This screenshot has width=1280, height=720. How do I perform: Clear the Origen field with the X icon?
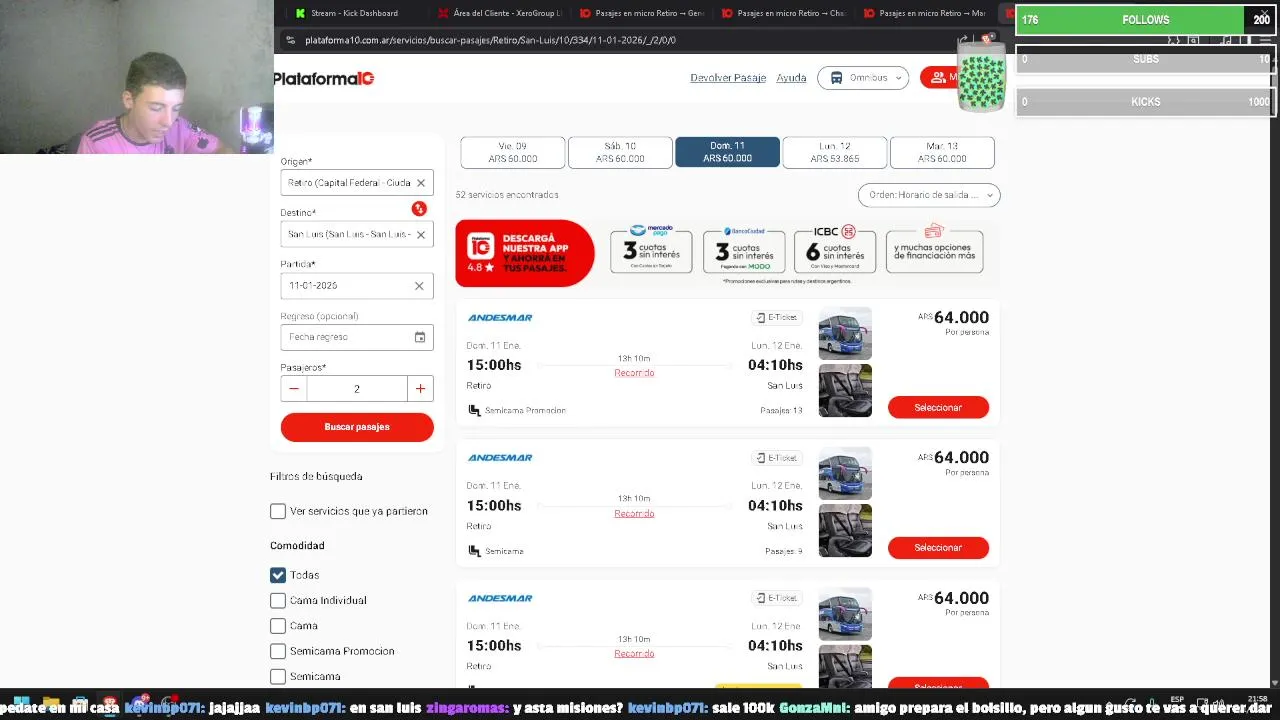click(x=421, y=183)
